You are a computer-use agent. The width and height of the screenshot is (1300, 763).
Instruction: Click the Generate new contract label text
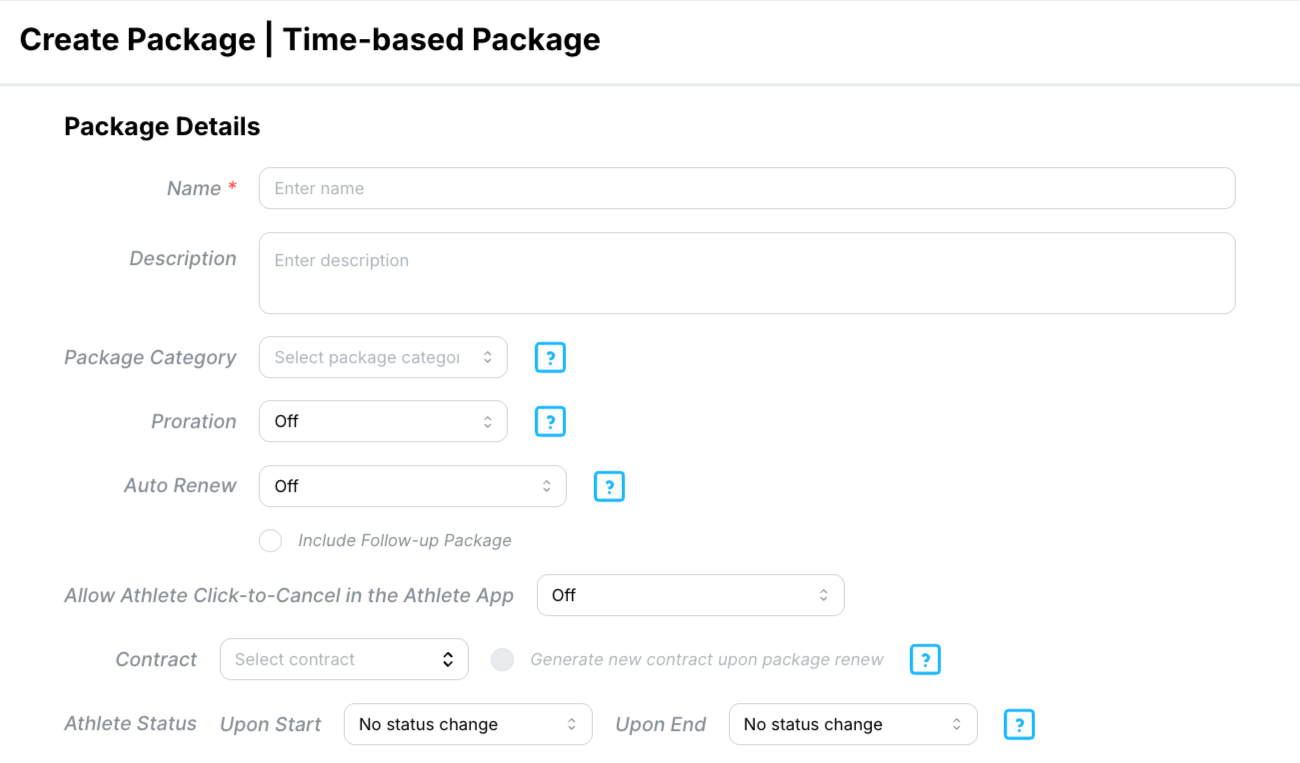pos(707,659)
